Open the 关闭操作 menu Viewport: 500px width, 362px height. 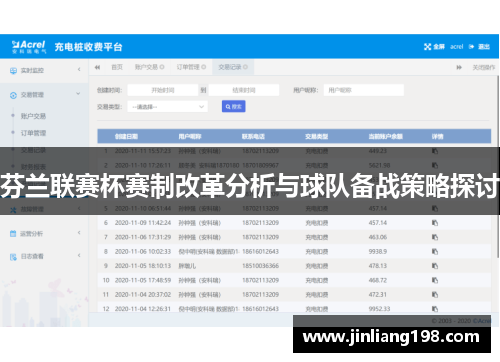[x=484, y=67]
